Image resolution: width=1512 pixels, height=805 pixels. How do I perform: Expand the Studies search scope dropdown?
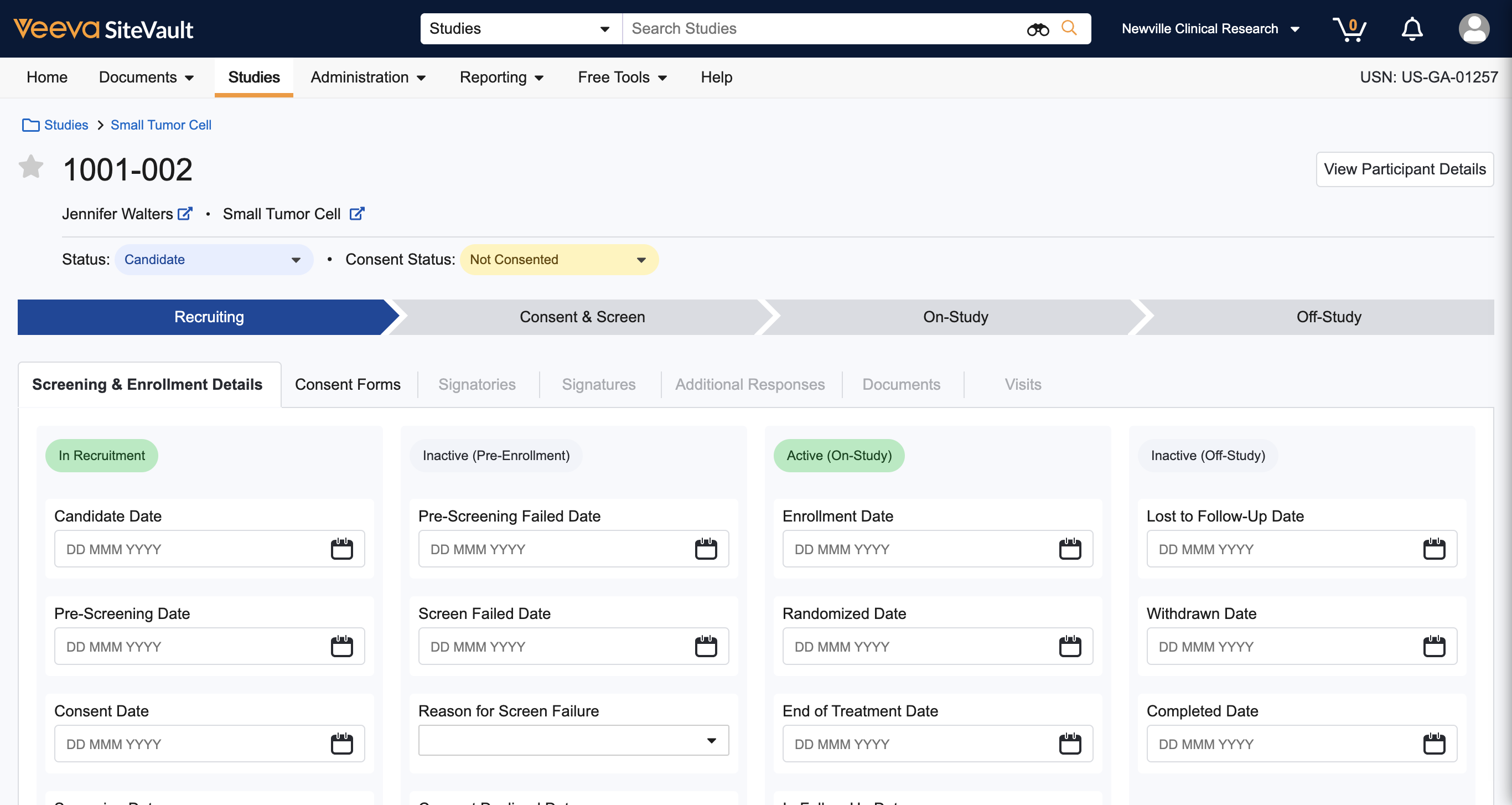click(x=521, y=29)
